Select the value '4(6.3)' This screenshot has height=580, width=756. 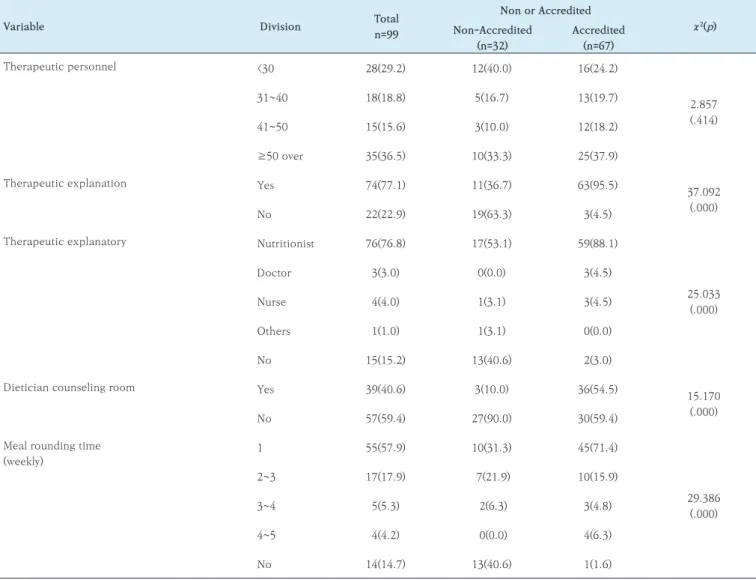coord(598,535)
